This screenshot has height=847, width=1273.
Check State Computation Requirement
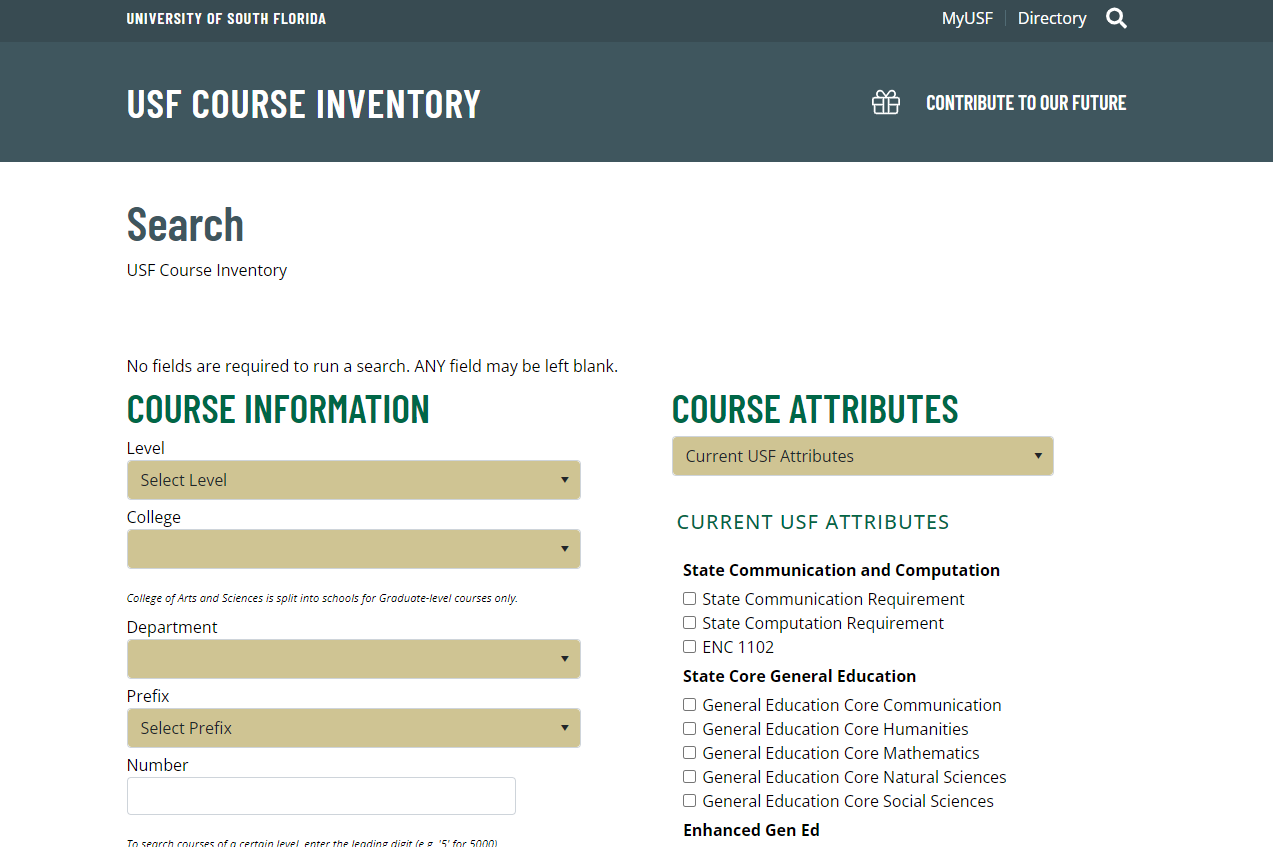coord(689,623)
